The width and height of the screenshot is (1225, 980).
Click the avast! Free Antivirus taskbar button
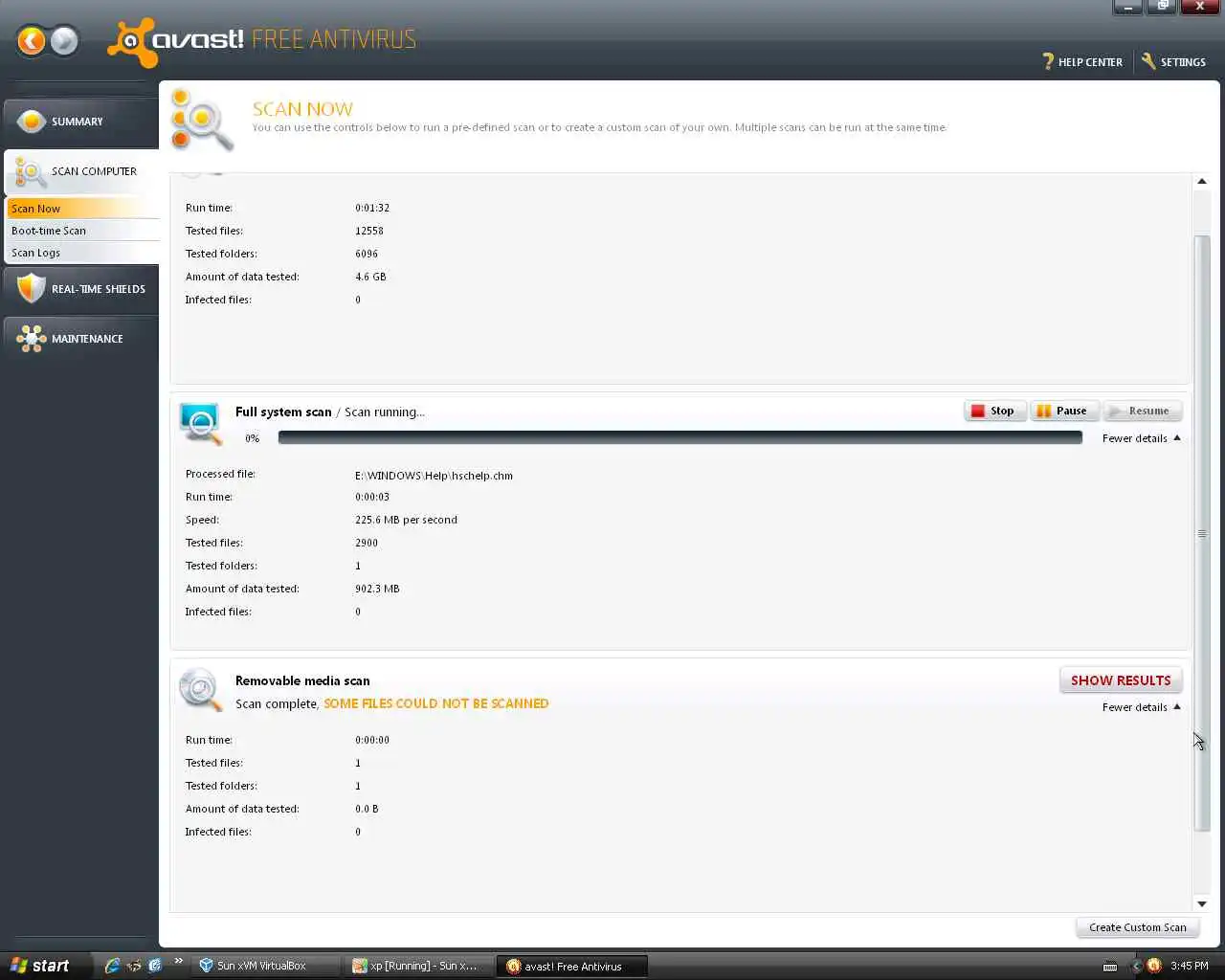tap(571, 966)
